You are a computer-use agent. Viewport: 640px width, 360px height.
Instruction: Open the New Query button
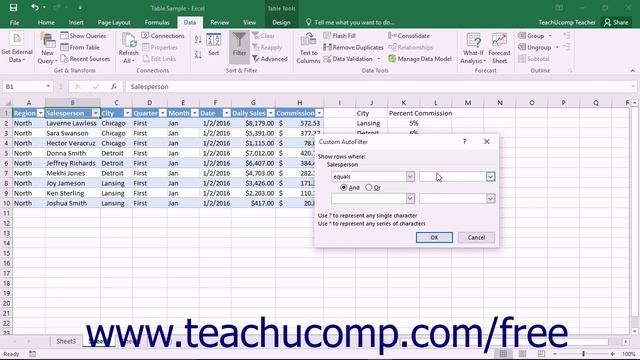pos(47,48)
